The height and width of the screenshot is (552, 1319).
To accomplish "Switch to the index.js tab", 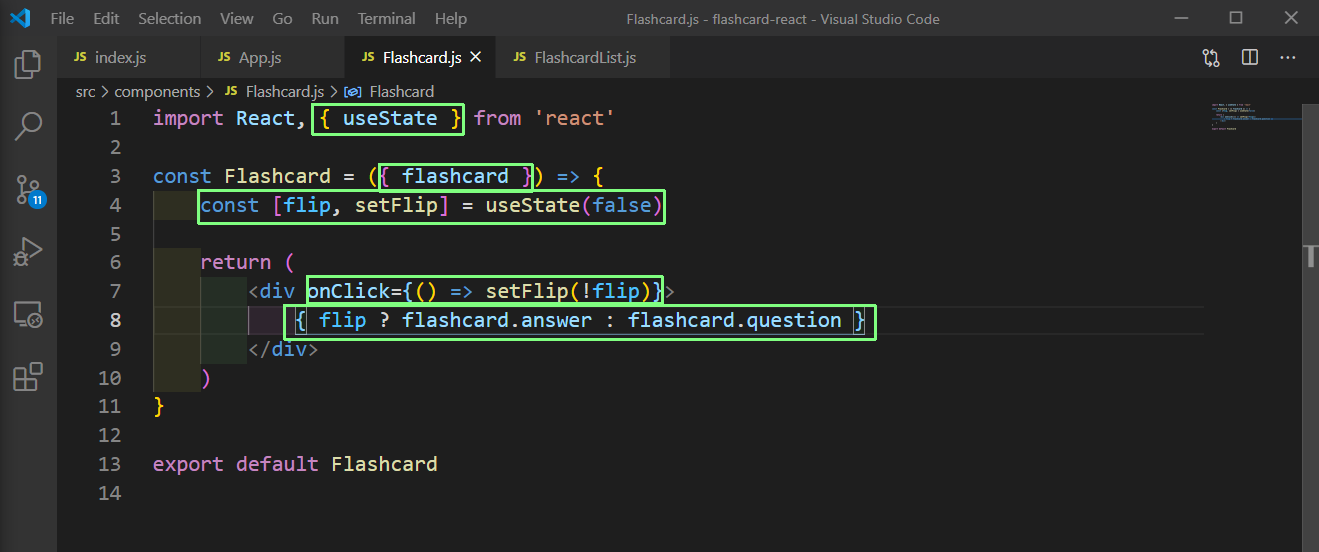I will pyautogui.click(x=129, y=58).
